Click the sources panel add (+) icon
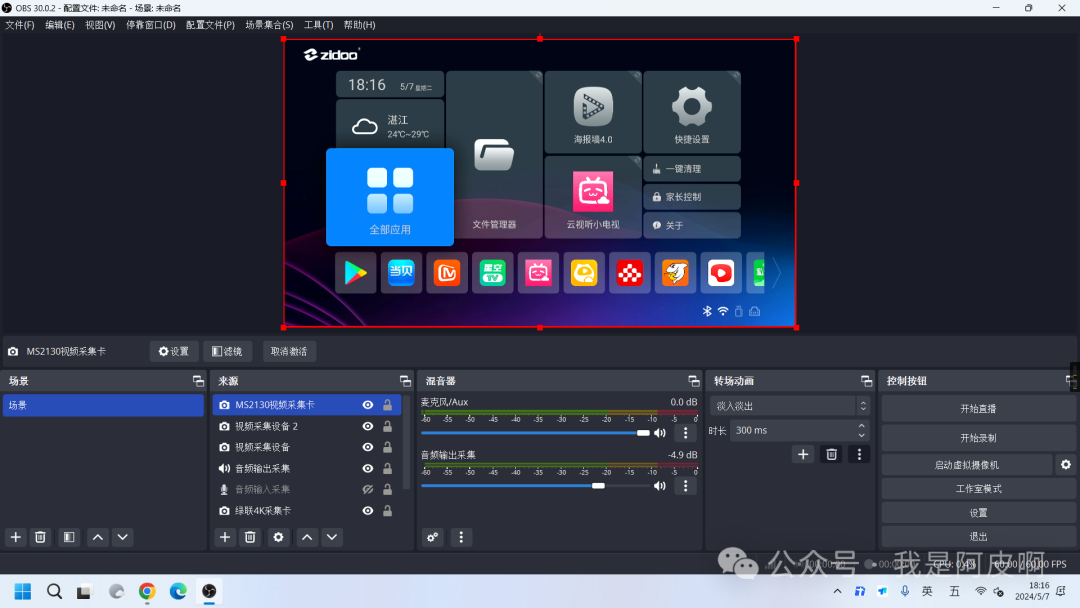The width and height of the screenshot is (1080, 608). [x=226, y=537]
